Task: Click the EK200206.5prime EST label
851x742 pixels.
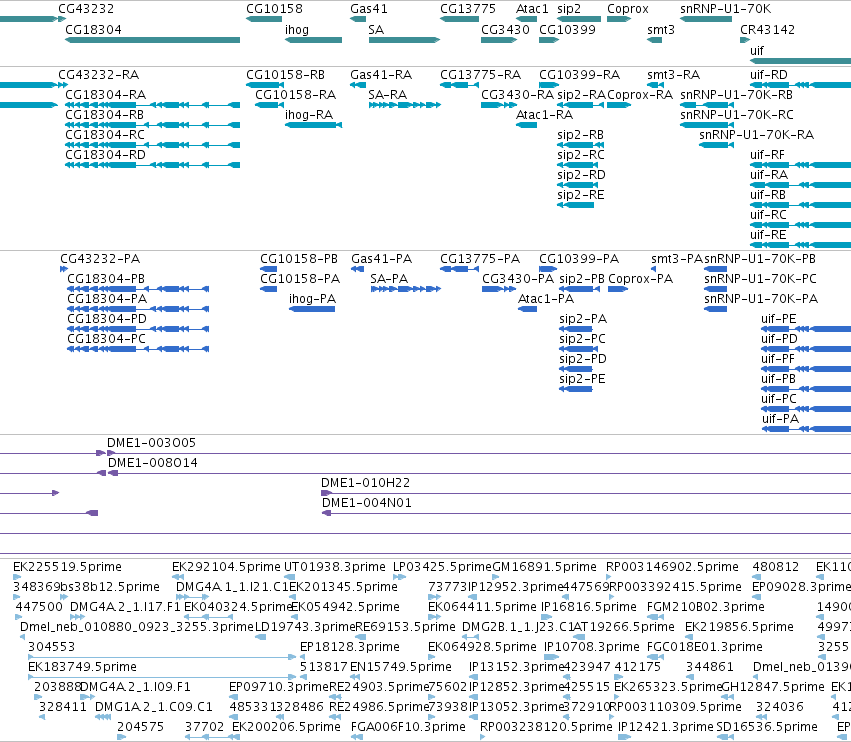Action: [x=286, y=727]
